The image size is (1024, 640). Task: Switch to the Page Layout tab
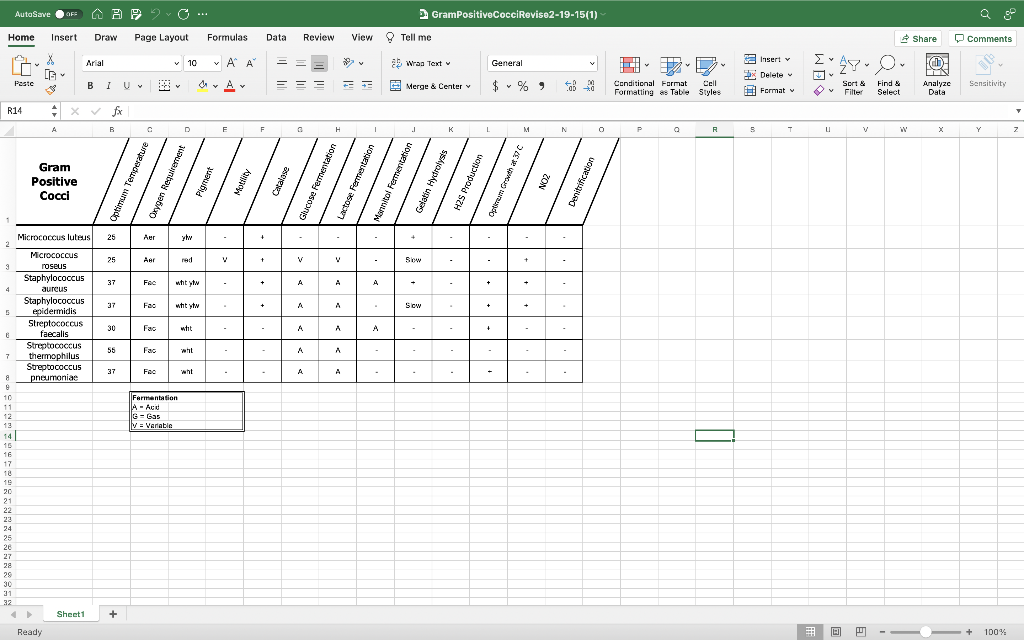point(161,37)
